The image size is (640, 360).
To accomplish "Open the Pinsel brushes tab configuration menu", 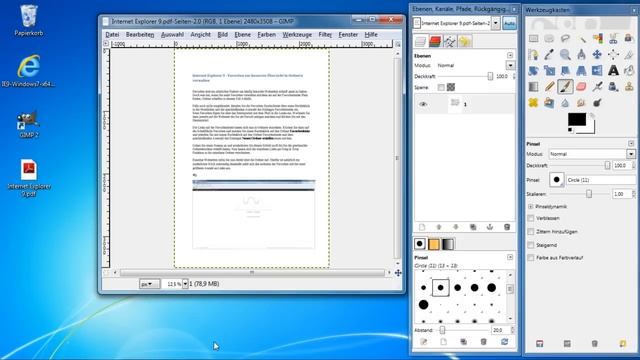I will point(510,257).
